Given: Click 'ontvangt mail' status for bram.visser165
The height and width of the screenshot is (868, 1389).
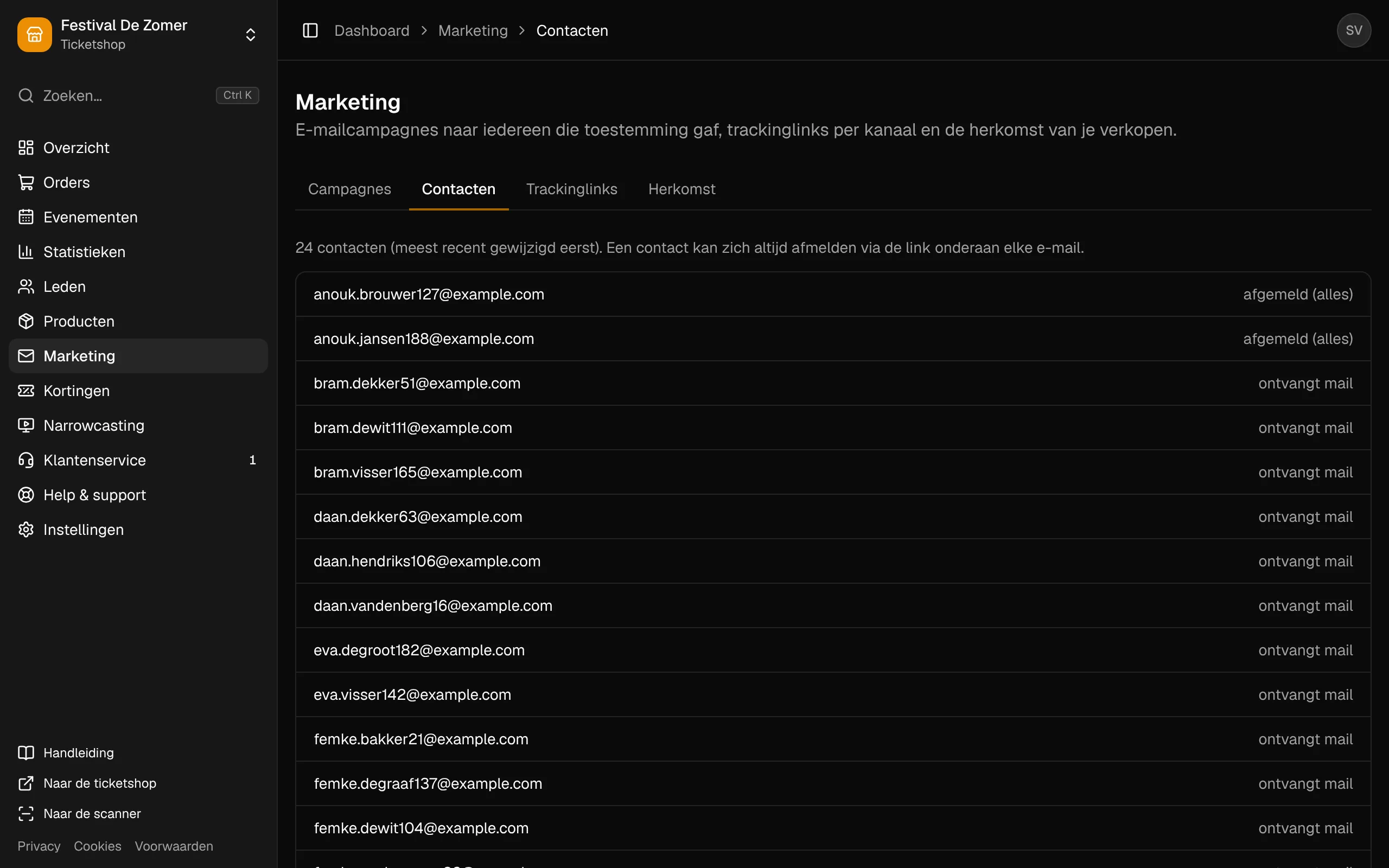Looking at the screenshot, I should [x=1305, y=472].
